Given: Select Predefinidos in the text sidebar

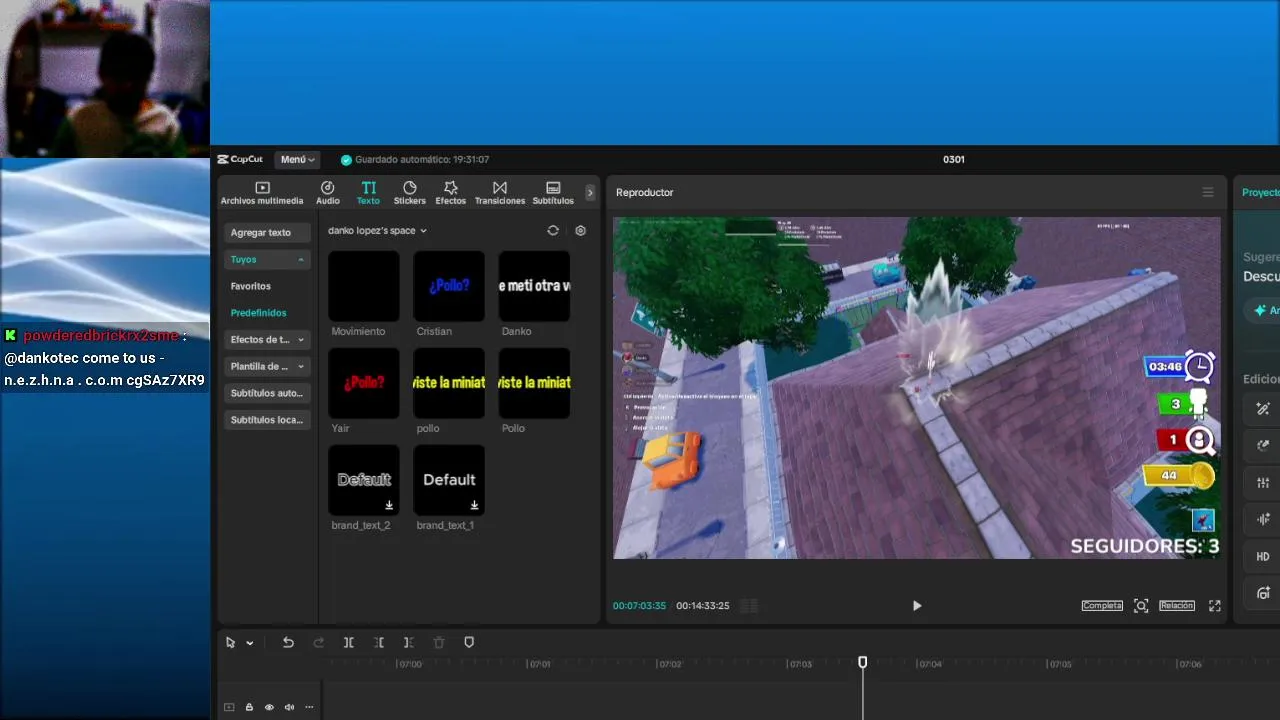Looking at the screenshot, I should tap(258, 313).
